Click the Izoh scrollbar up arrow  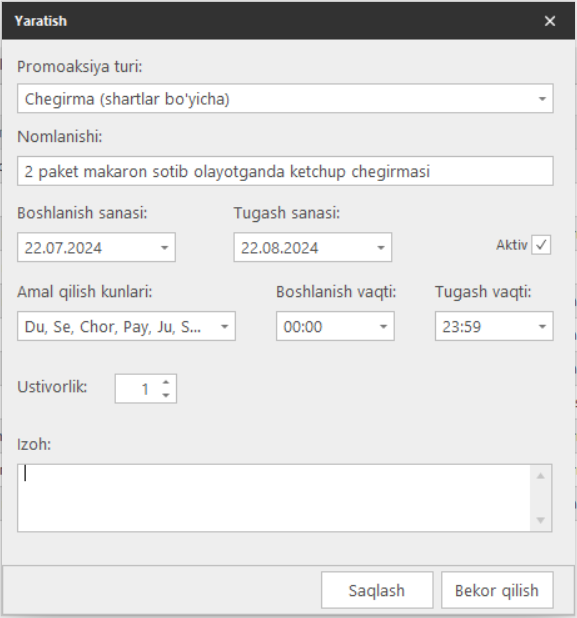coord(541,476)
